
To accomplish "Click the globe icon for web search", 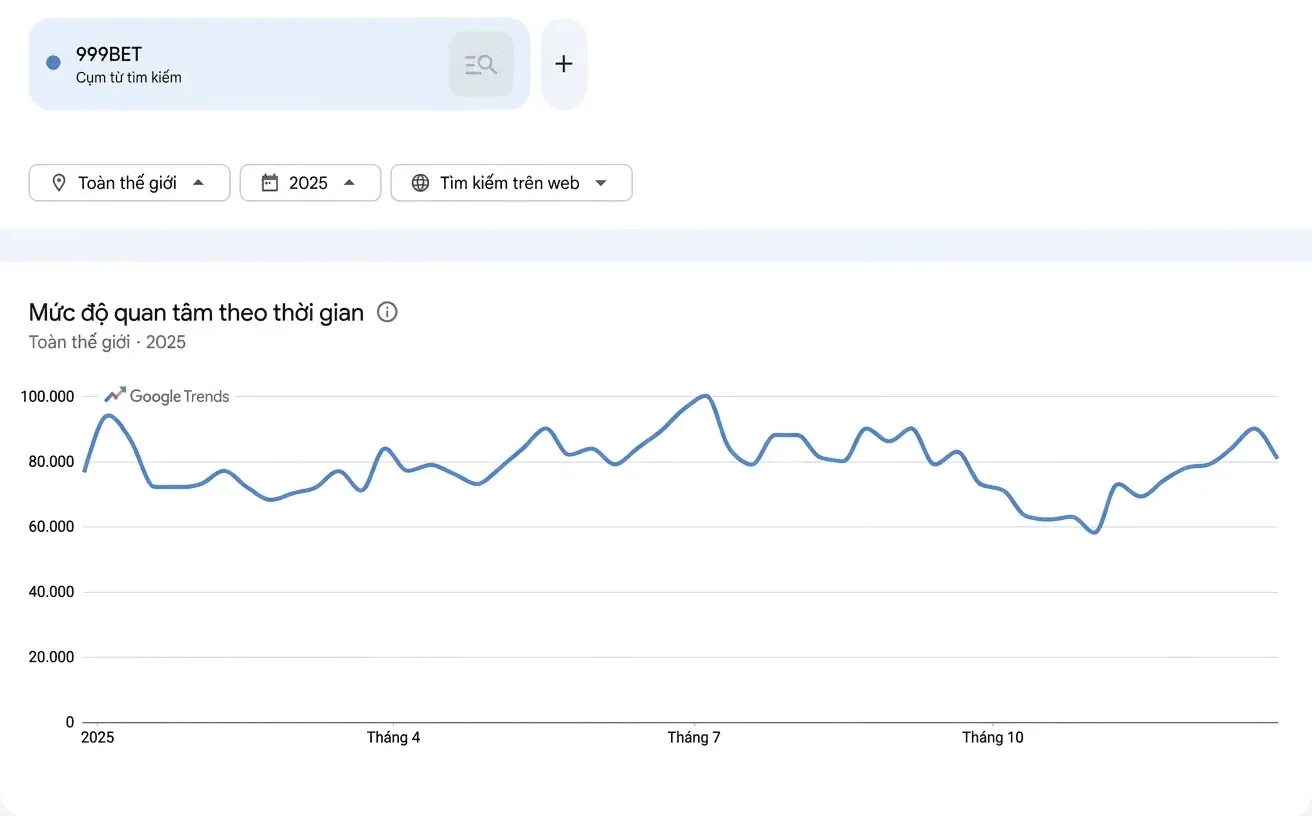I will 420,183.
